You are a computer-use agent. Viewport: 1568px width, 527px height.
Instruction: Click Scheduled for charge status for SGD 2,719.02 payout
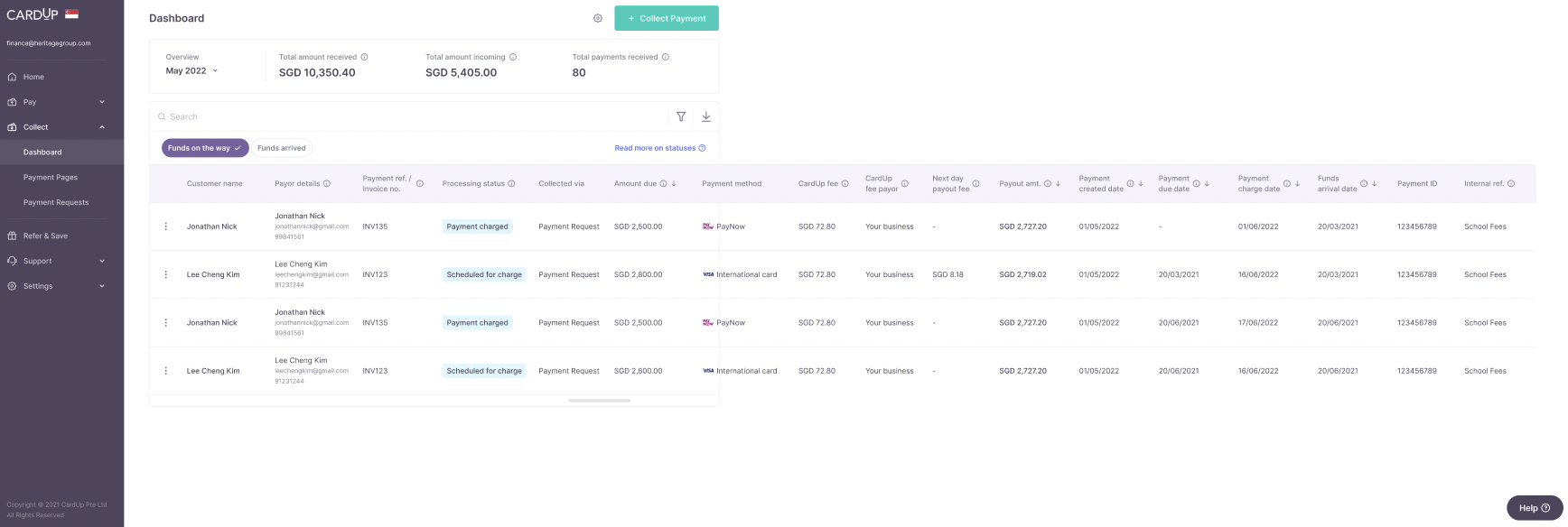484,274
